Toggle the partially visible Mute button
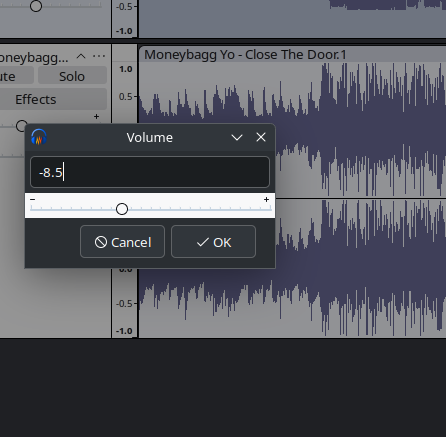446x437 pixels. (x=17, y=76)
